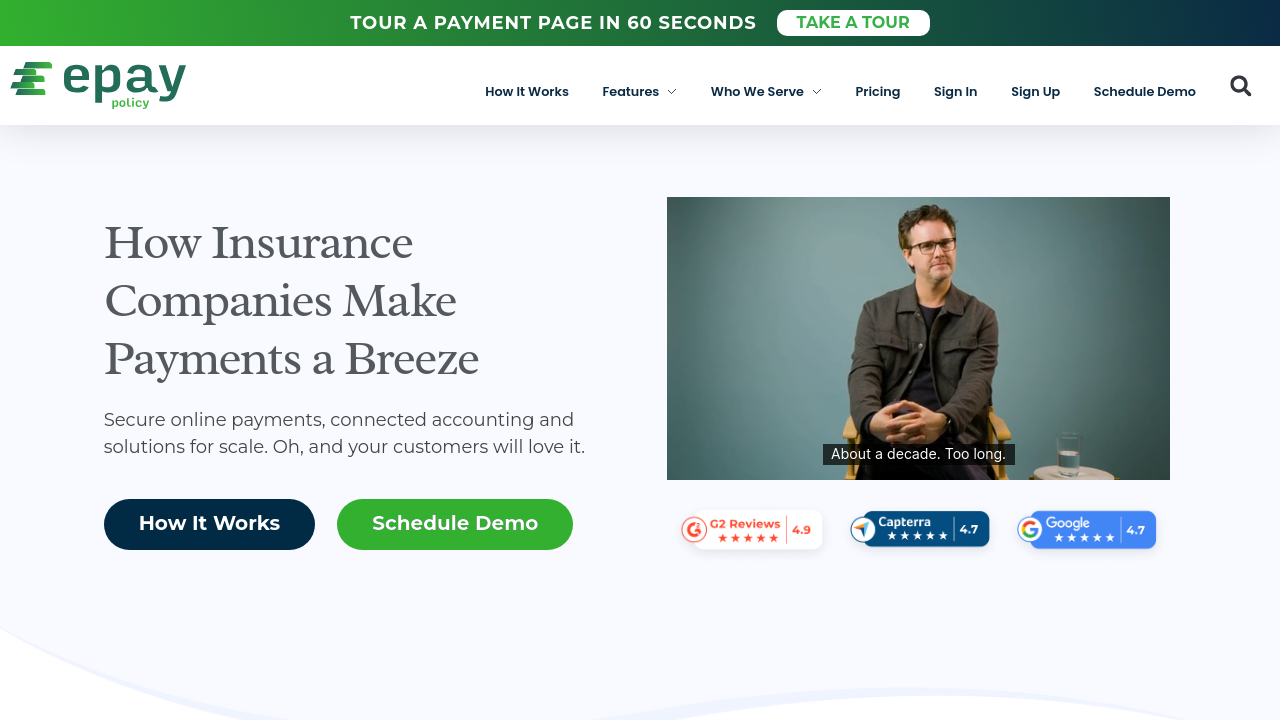Image resolution: width=1280 pixels, height=720 pixels.
Task: Click the dark How It Works button
Action: tap(209, 524)
